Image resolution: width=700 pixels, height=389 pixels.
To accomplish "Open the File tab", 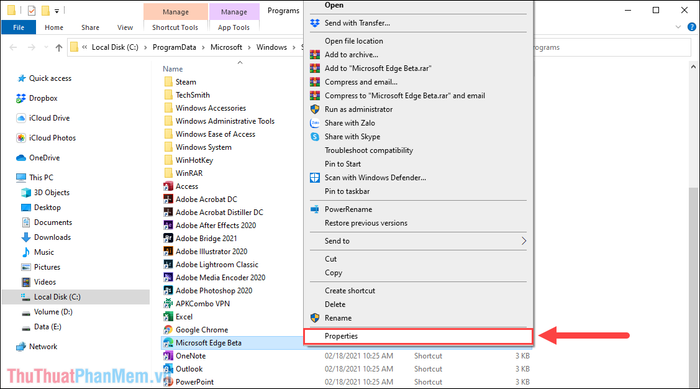I will 19,27.
